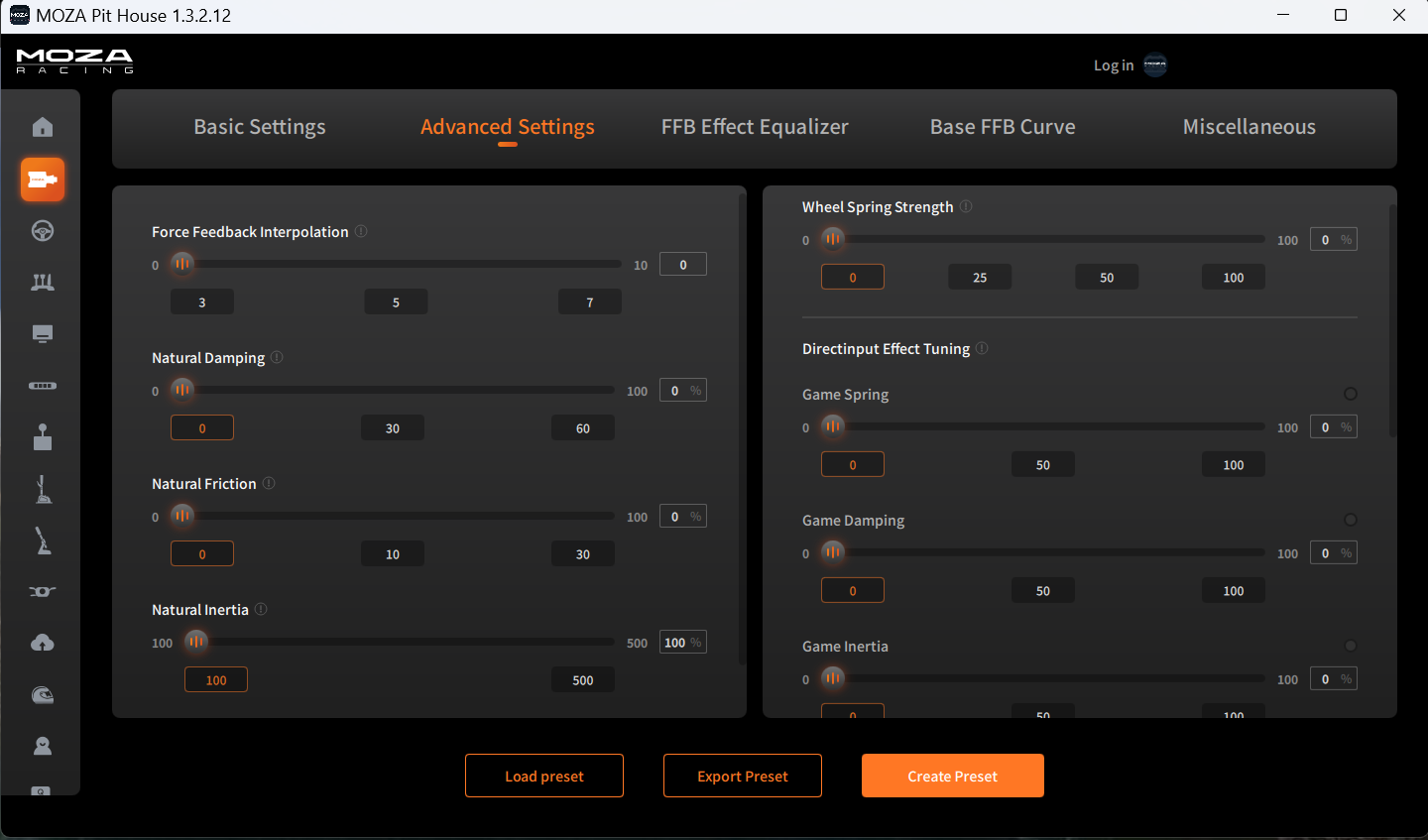Set Force Feedback Interpolation preset to 3

point(202,302)
